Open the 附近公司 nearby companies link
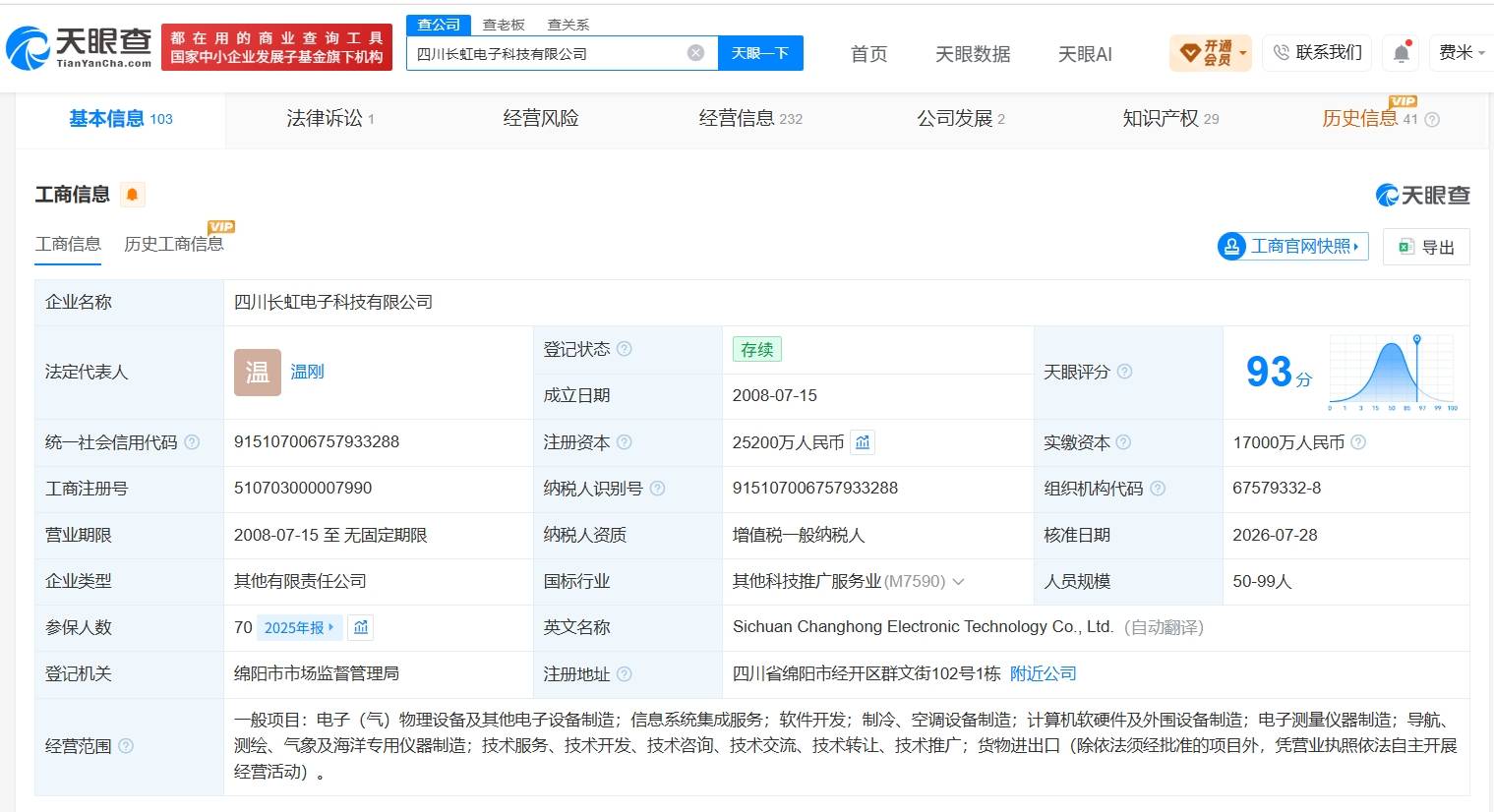 [x=1044, y=673]
